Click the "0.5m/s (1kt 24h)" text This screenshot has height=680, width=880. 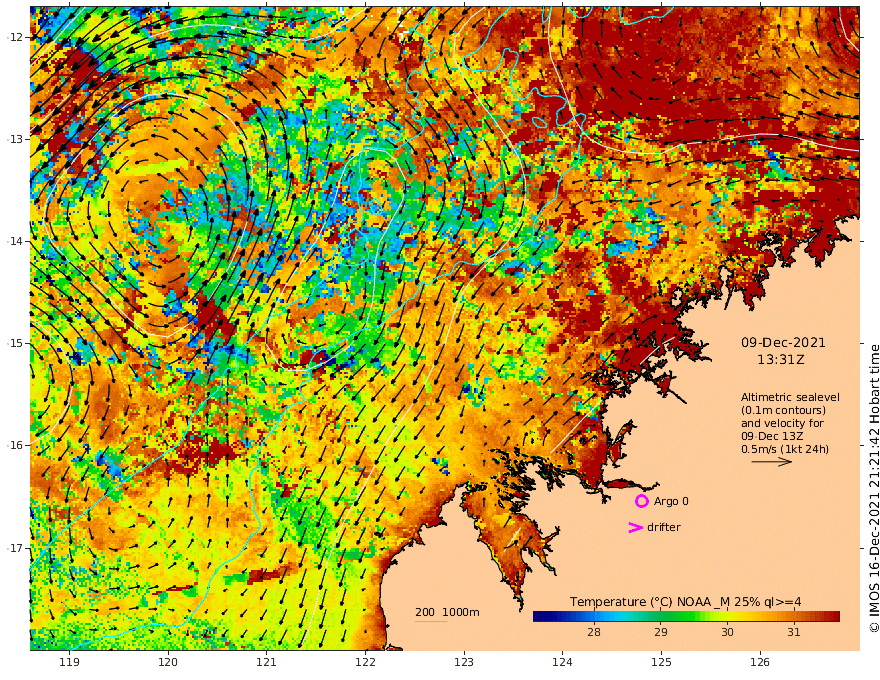click(x=785, y=449)
